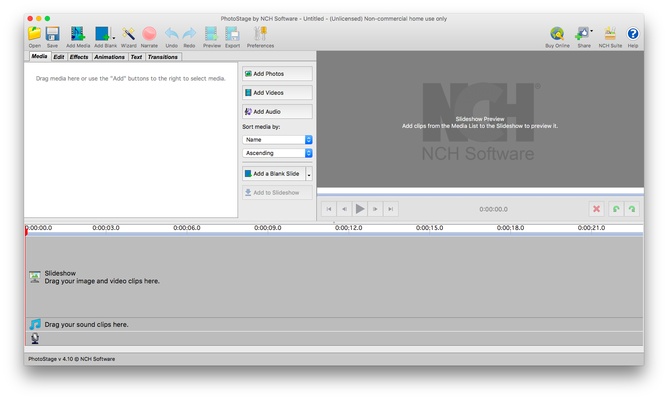The image size is (668, 400).
Task: Click the 0:00:12.0 mark on timeline ruler
Action: [x=348, y=228]
